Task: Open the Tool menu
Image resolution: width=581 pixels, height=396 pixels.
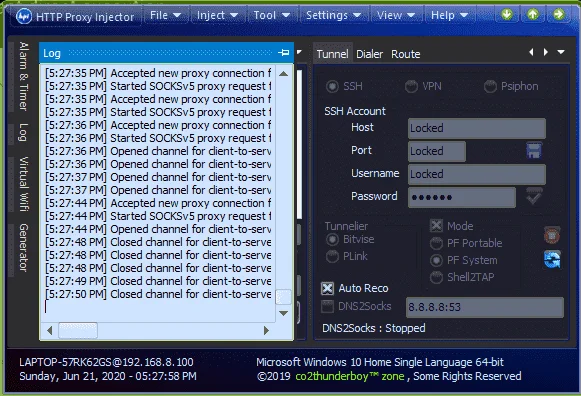Action: click(271, 15)
